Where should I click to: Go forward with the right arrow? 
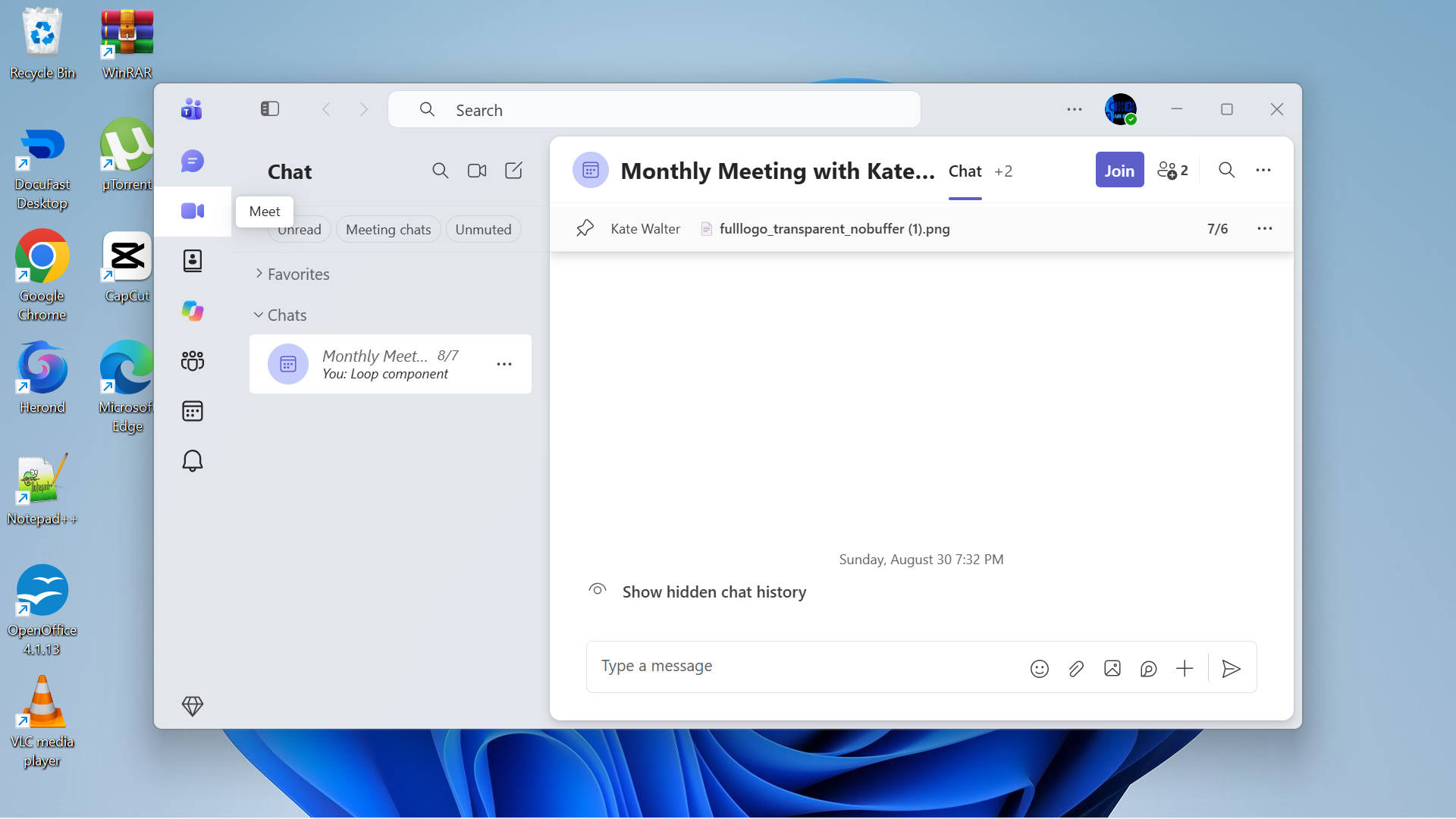click(x=364, y=109)
